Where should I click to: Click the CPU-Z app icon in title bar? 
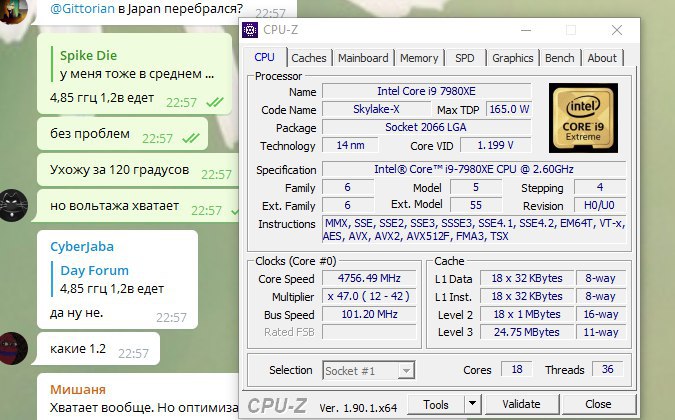(250, 30)
